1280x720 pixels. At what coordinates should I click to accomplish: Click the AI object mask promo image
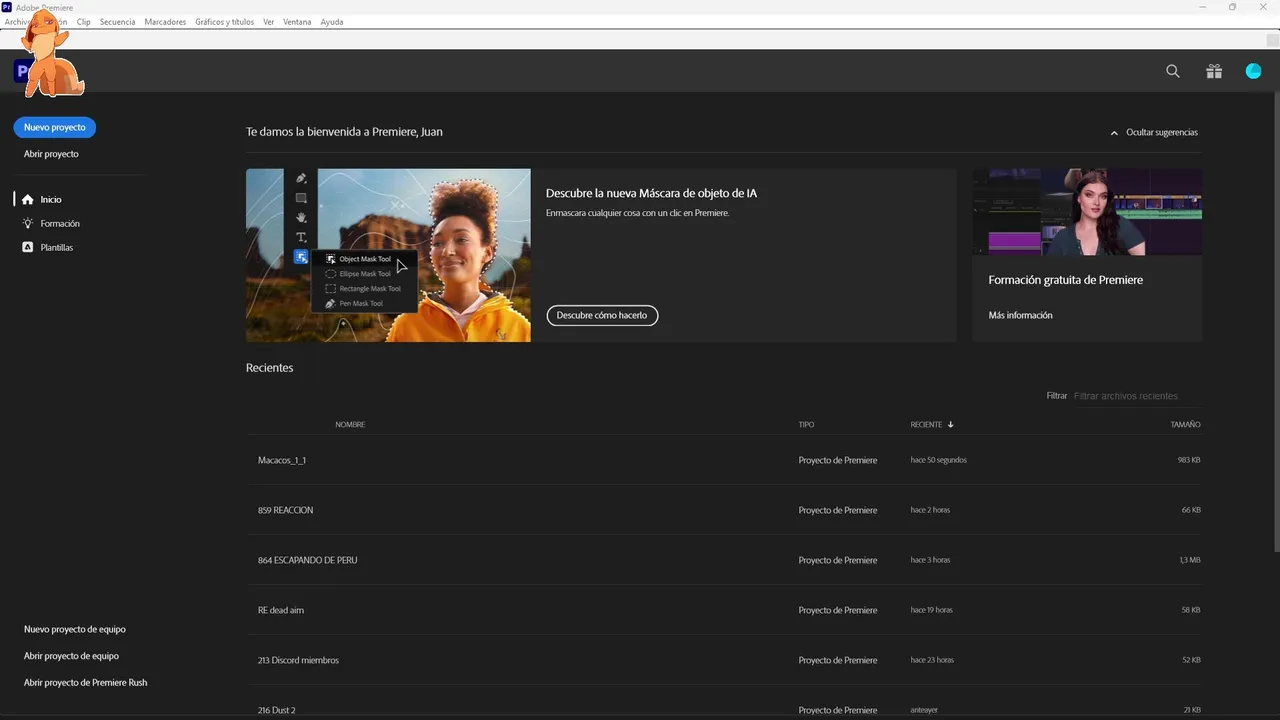pos(388,255)
